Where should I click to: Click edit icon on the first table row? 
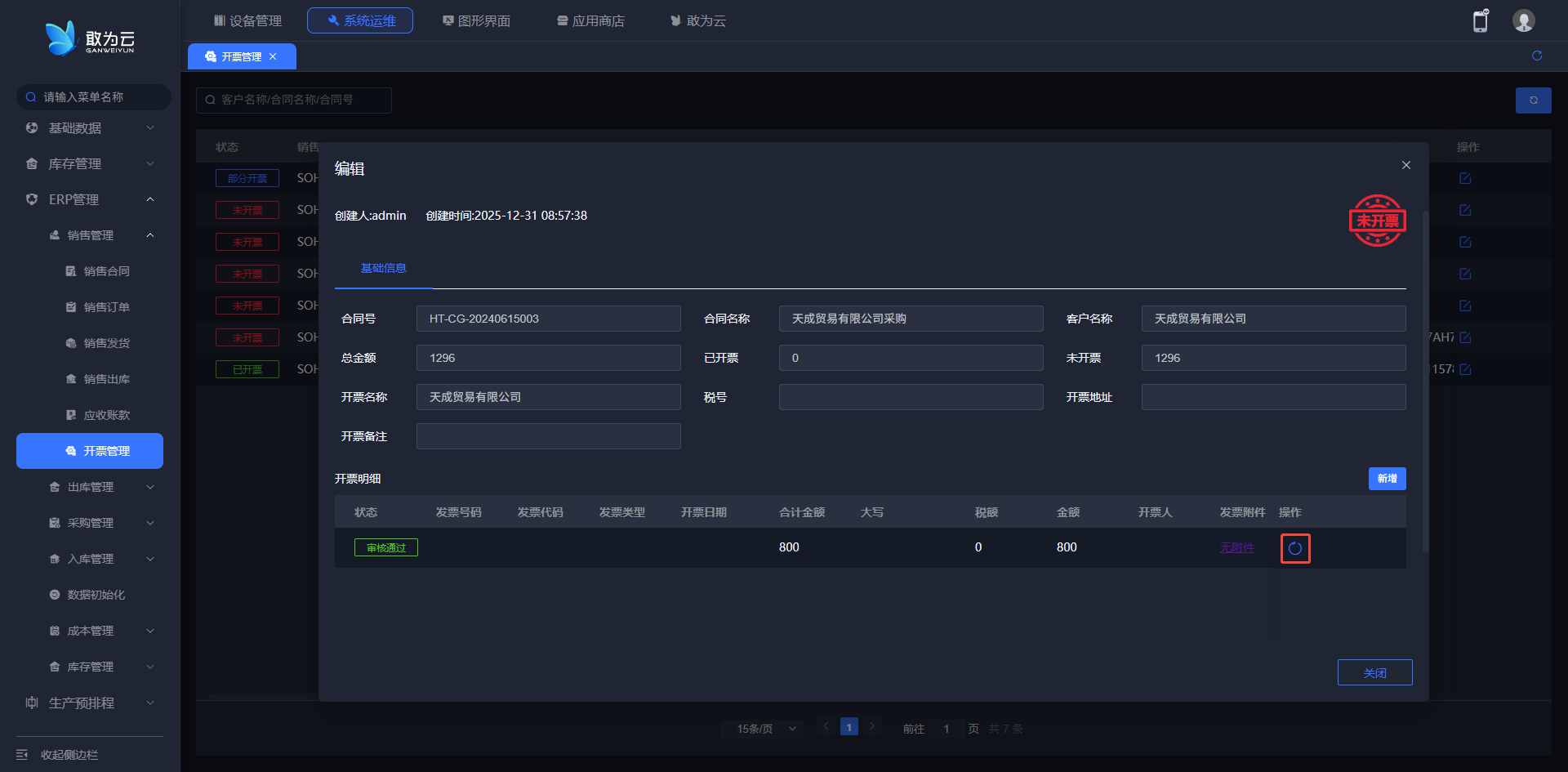[x=1464, y=178]
